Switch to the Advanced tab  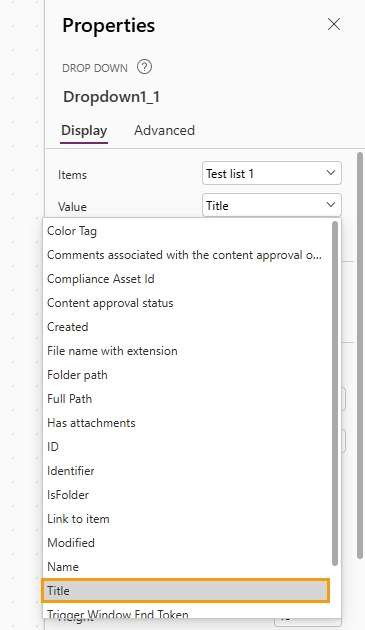[x=164, y=131]
